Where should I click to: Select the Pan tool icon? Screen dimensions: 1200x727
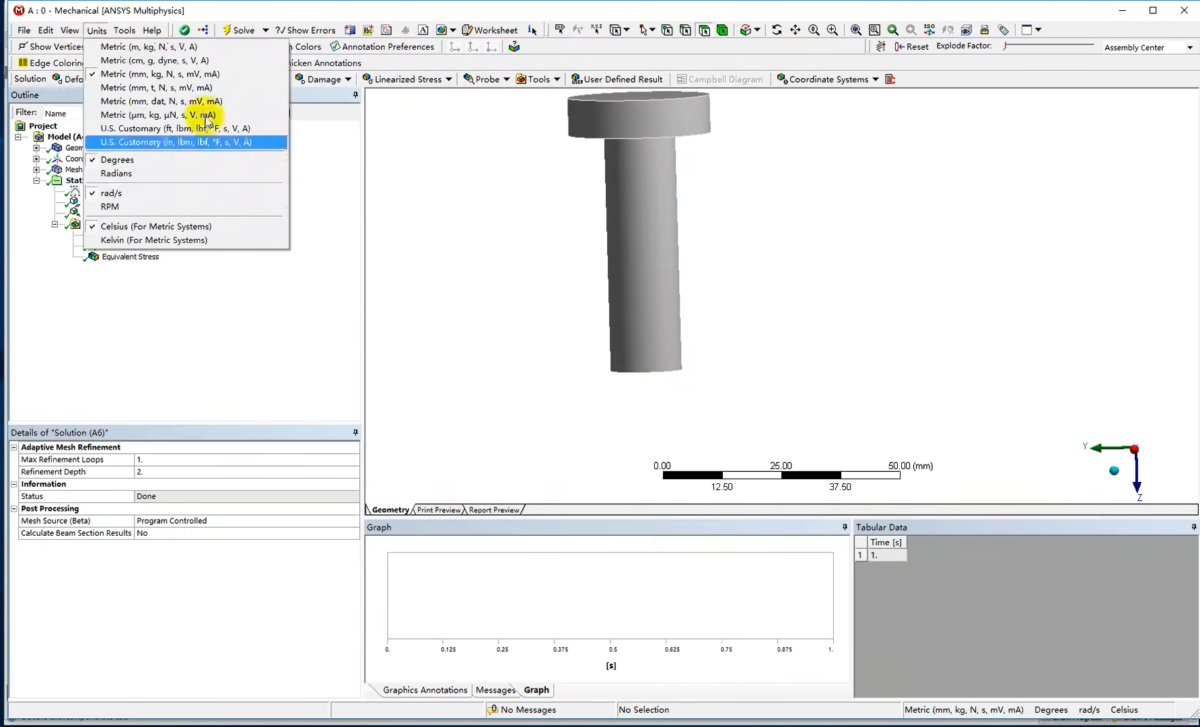tap(795, 30)
